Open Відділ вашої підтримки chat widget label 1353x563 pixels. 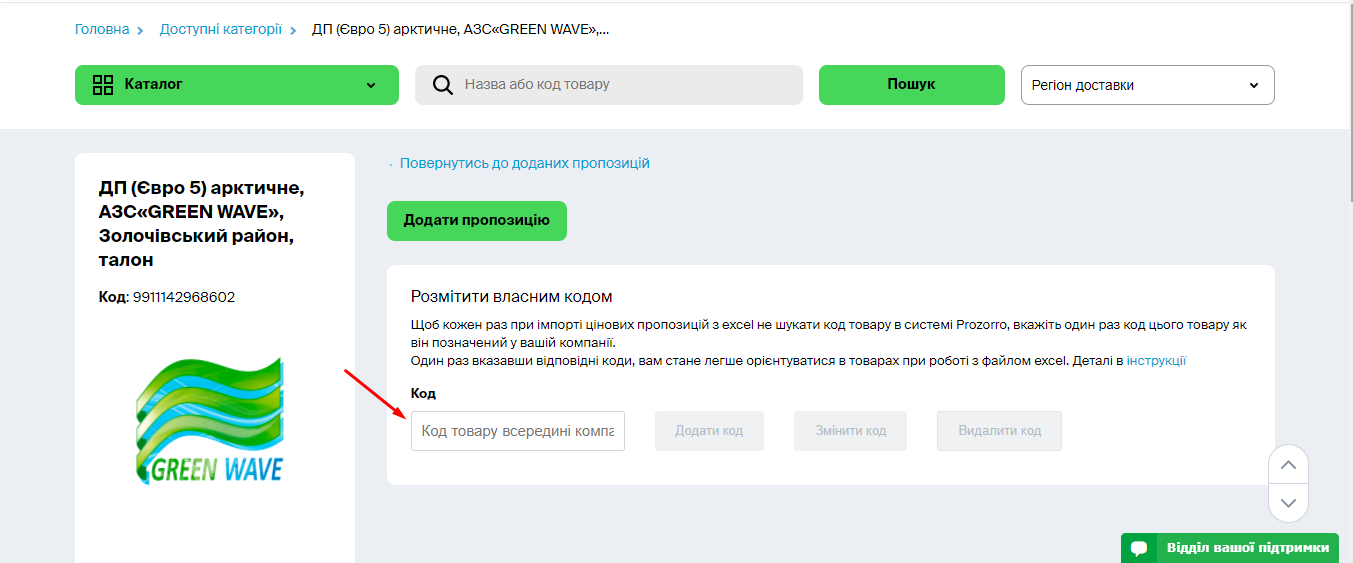(1247, 548)
